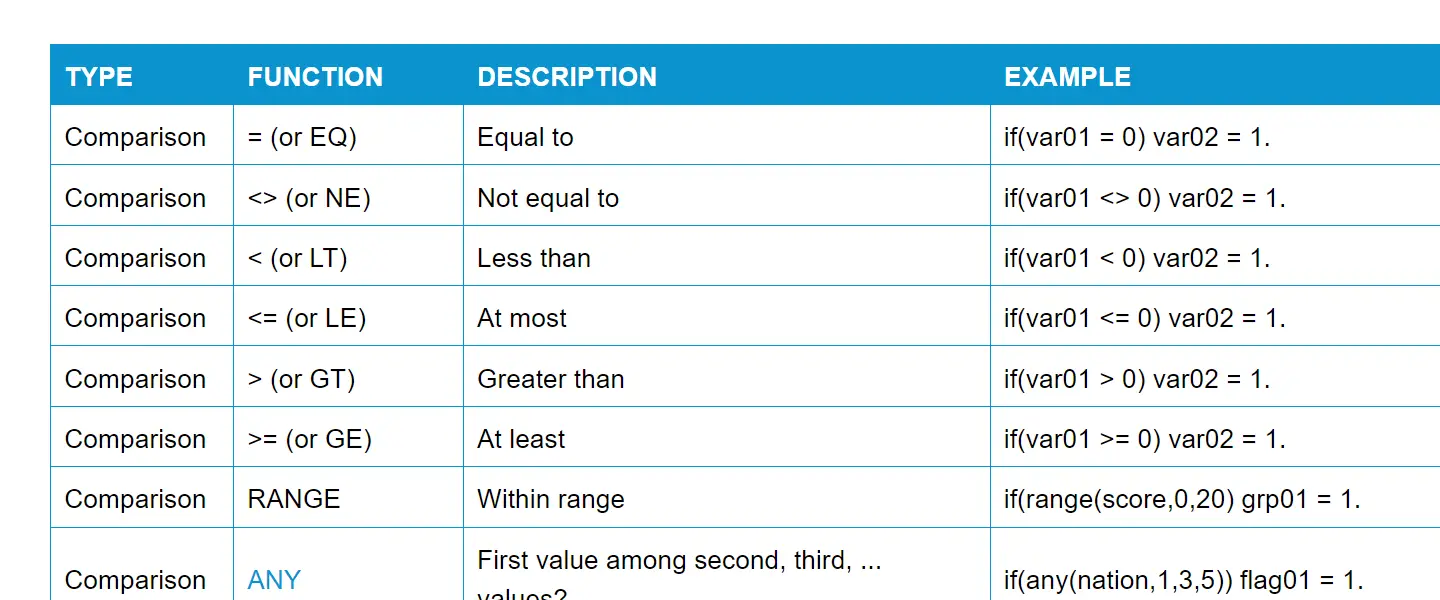The height and width of the screenshot is (600, 1440).
Task: Click the TYPE column header
Action: point(99,77)
